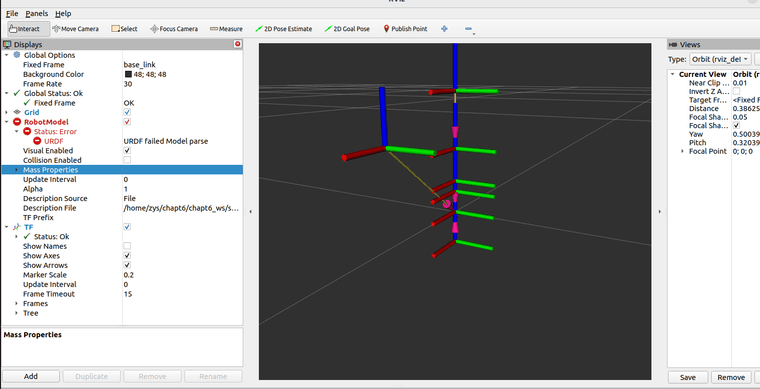Expand the Focal Point property

click(682, 152)
